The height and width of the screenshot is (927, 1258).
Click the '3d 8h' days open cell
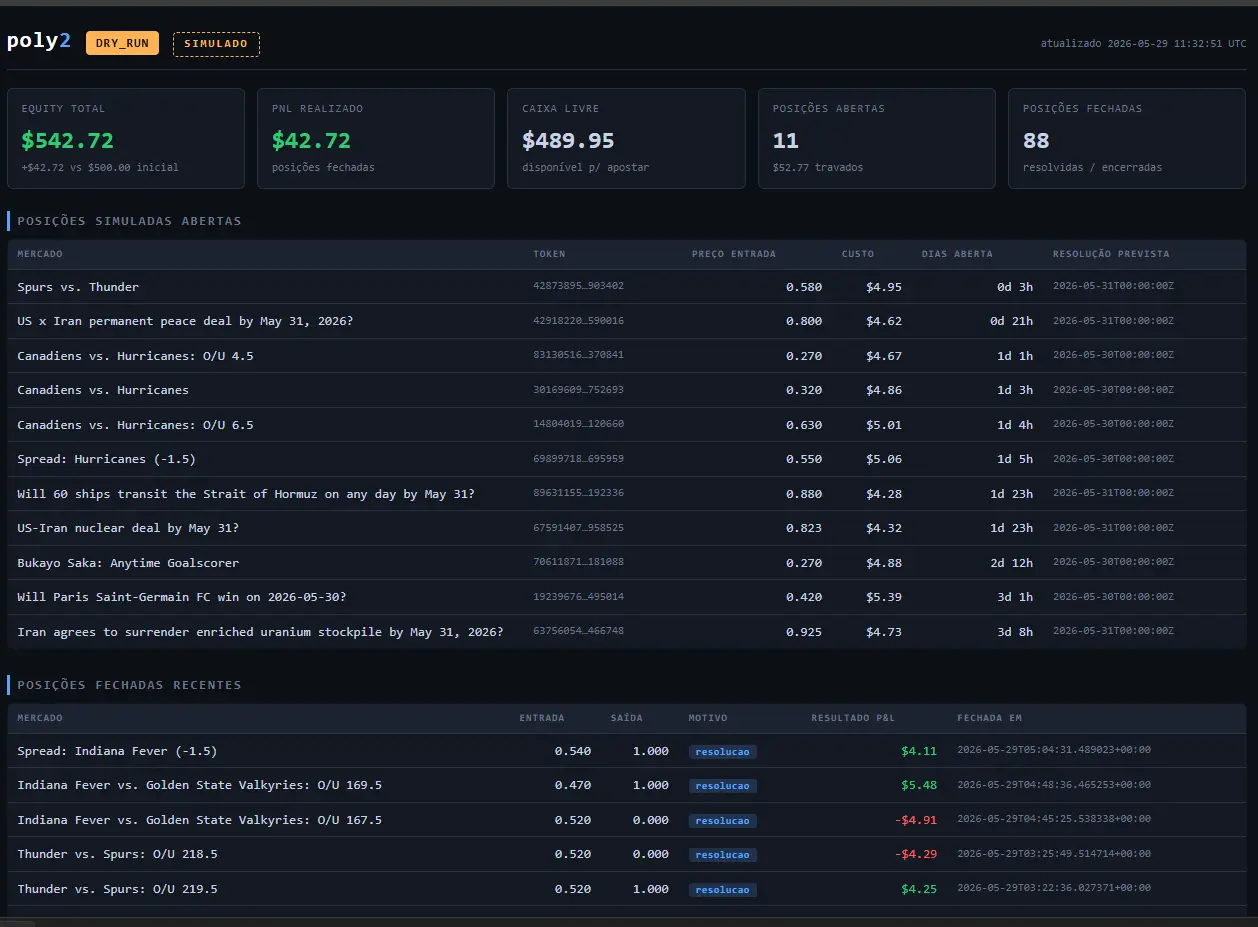[x=1015, y=632]
